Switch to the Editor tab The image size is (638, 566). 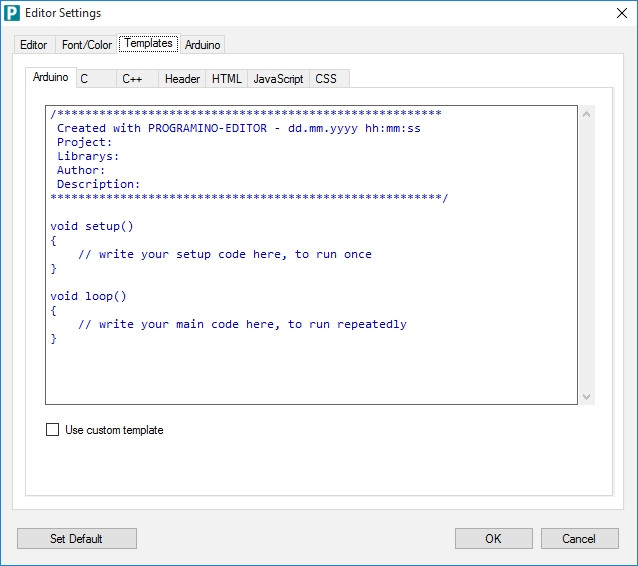click(x=33, y=44)
